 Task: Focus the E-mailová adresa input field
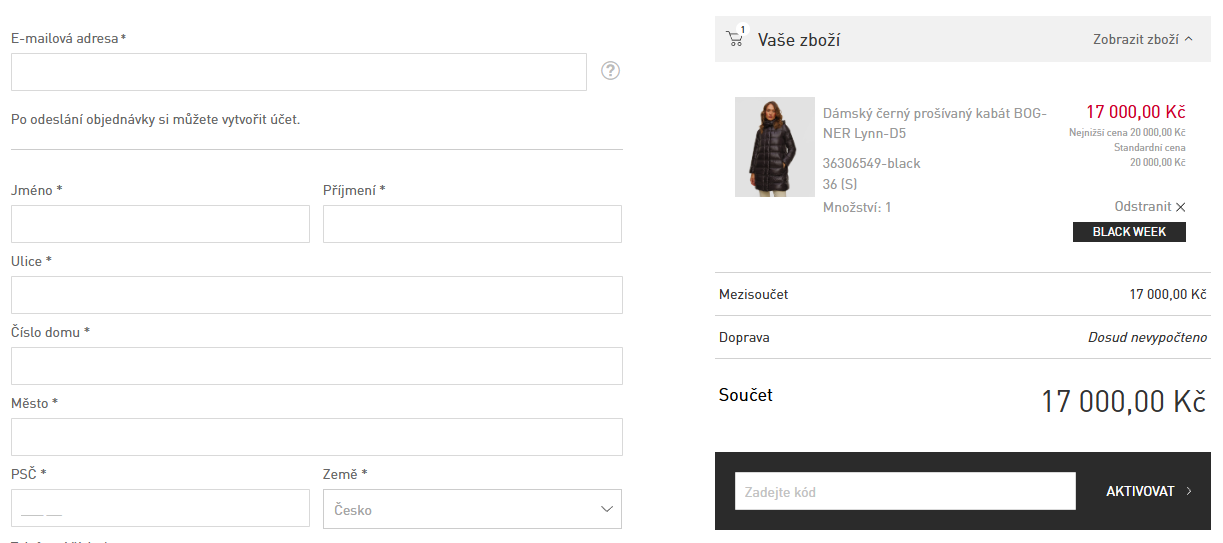298,72
